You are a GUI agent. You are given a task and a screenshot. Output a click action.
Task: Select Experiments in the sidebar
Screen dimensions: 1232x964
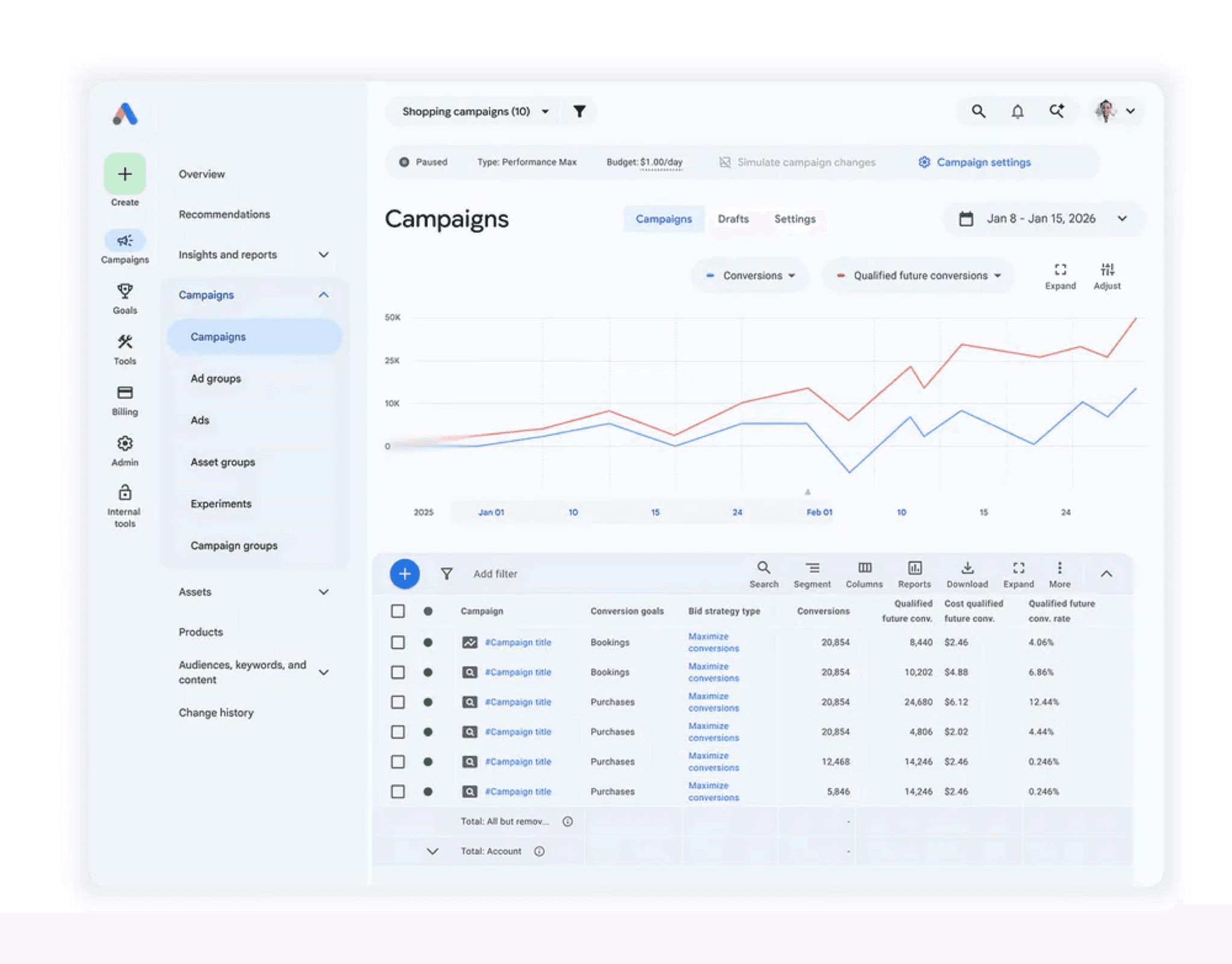[x=221, y=503]
